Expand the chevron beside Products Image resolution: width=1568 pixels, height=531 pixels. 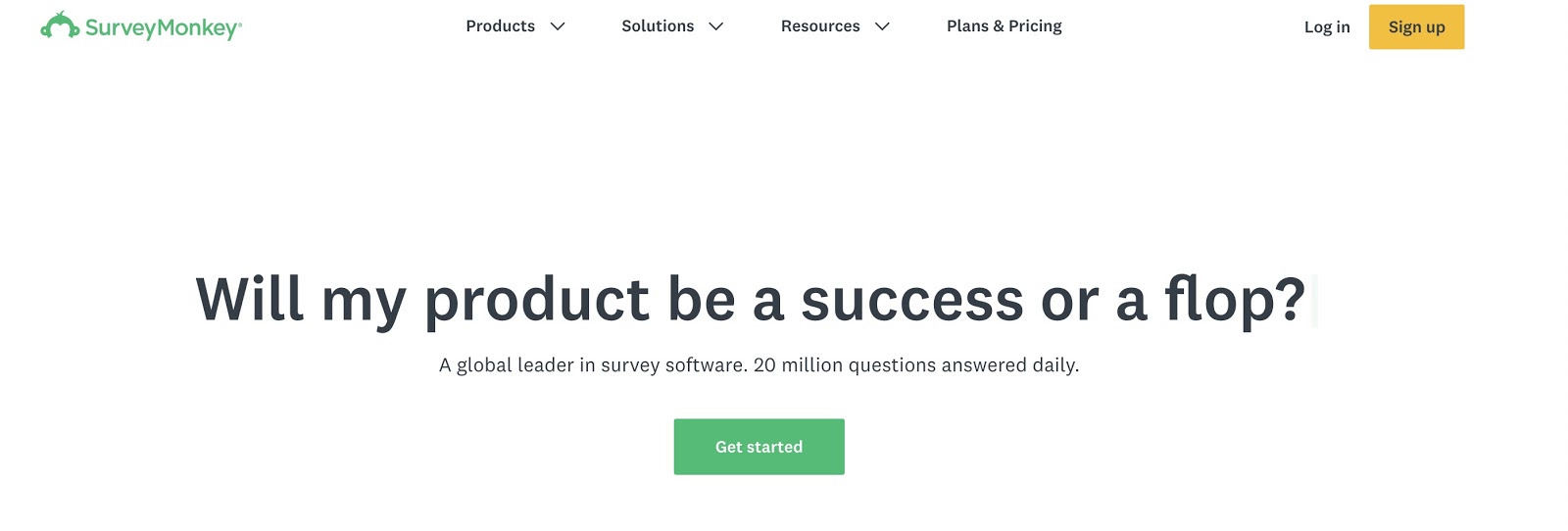558,26
